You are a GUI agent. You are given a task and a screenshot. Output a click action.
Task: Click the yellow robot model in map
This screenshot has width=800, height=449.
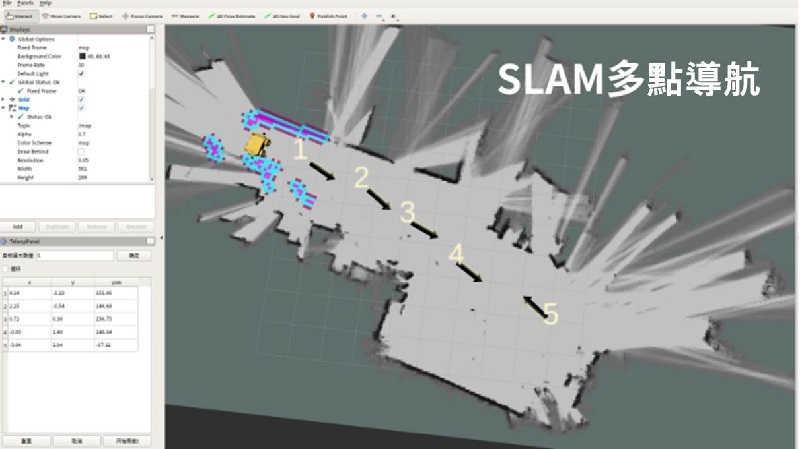[256, 144]
